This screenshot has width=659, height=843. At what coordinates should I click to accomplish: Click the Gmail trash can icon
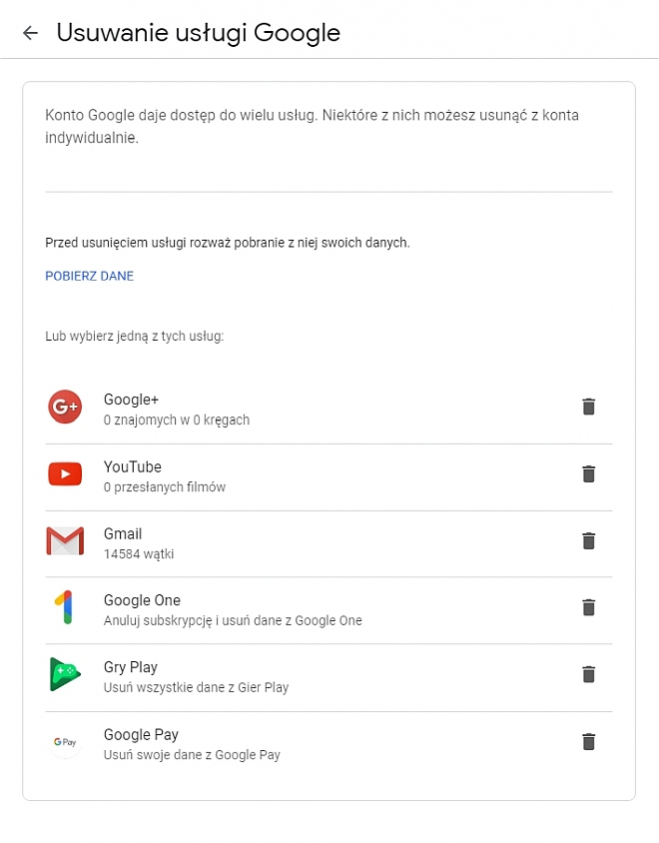pos(589,541)
